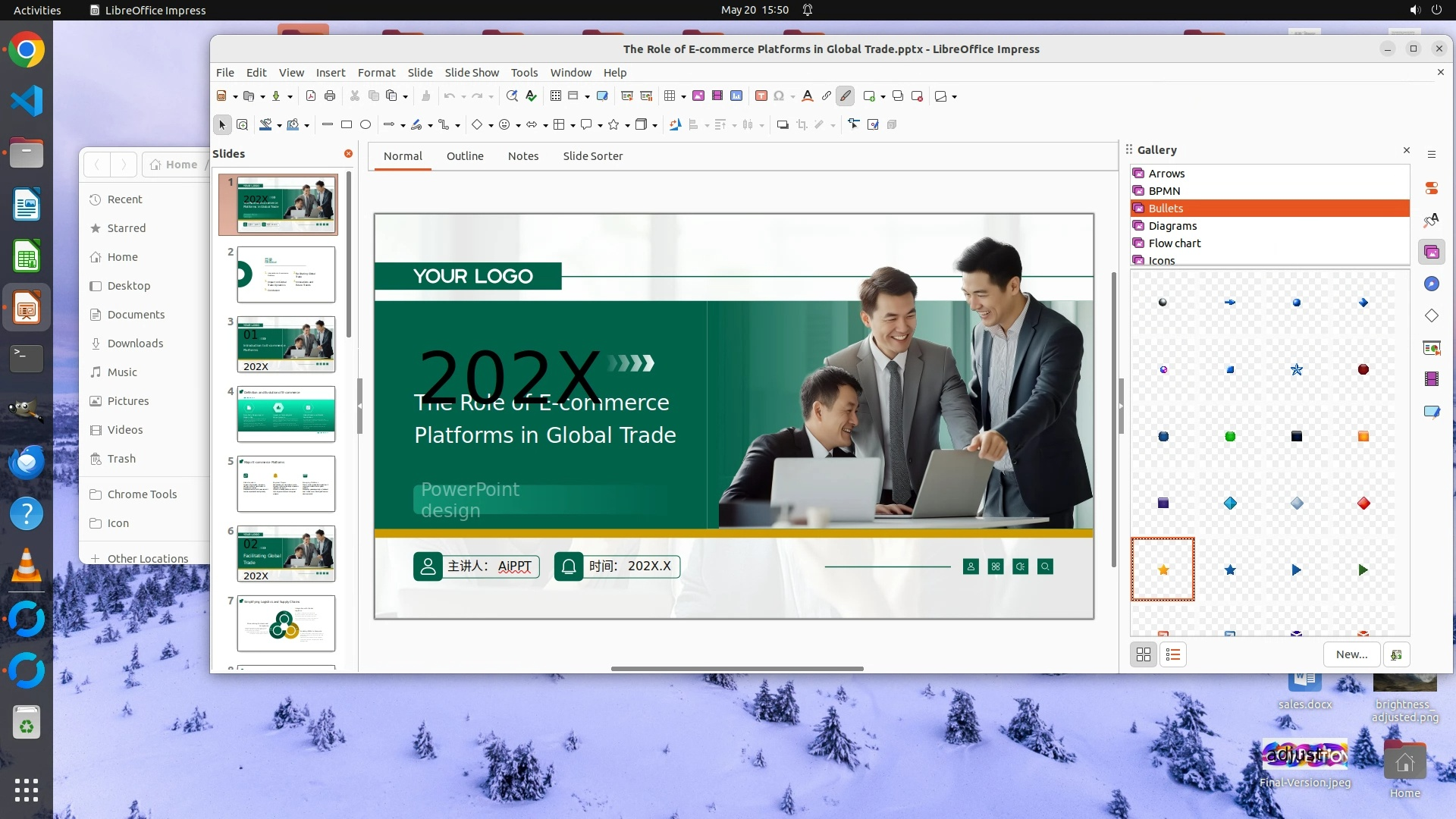The width and height of the screenshot is (1456, 819).
Task: Open the Slide Show menu
Action: [x=472, y=73]
